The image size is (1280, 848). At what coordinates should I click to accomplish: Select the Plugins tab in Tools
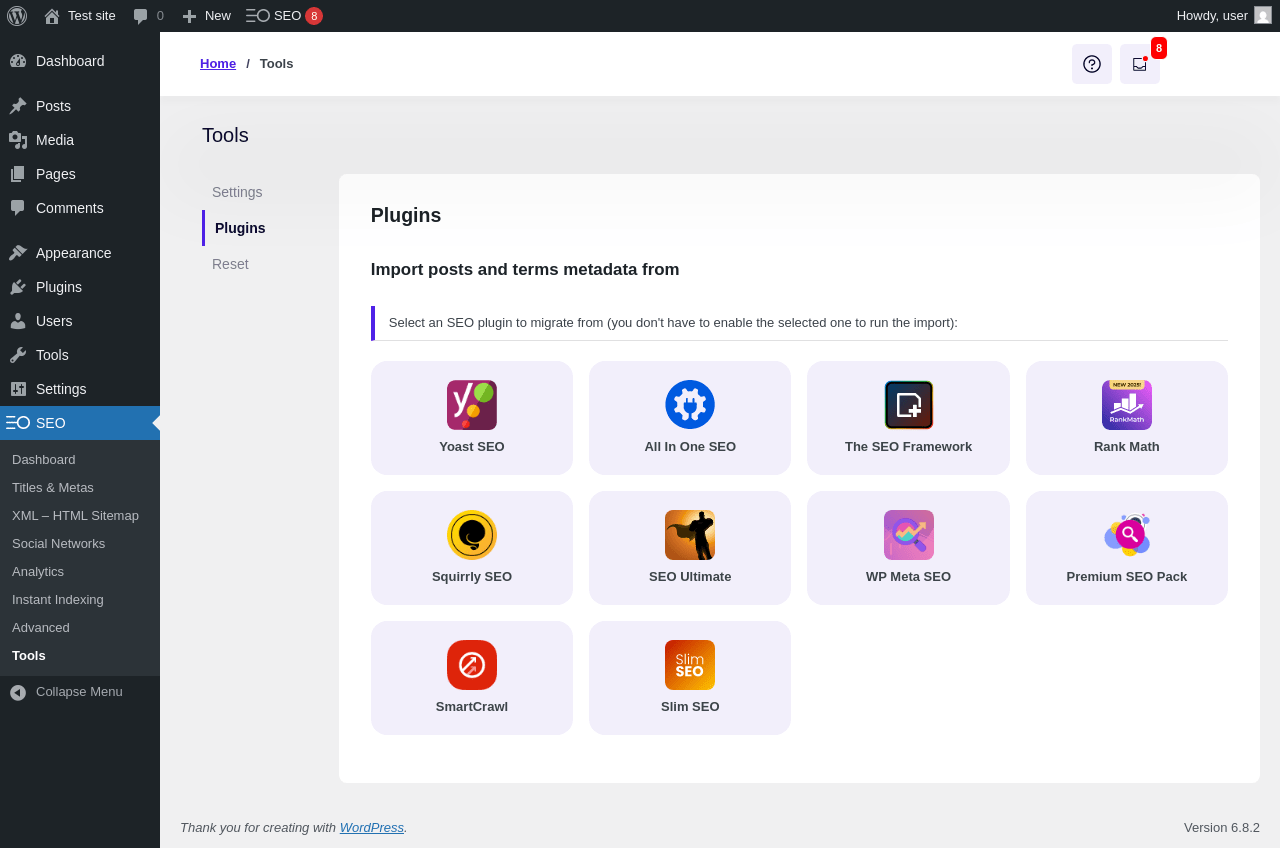[x=240, y=228]
